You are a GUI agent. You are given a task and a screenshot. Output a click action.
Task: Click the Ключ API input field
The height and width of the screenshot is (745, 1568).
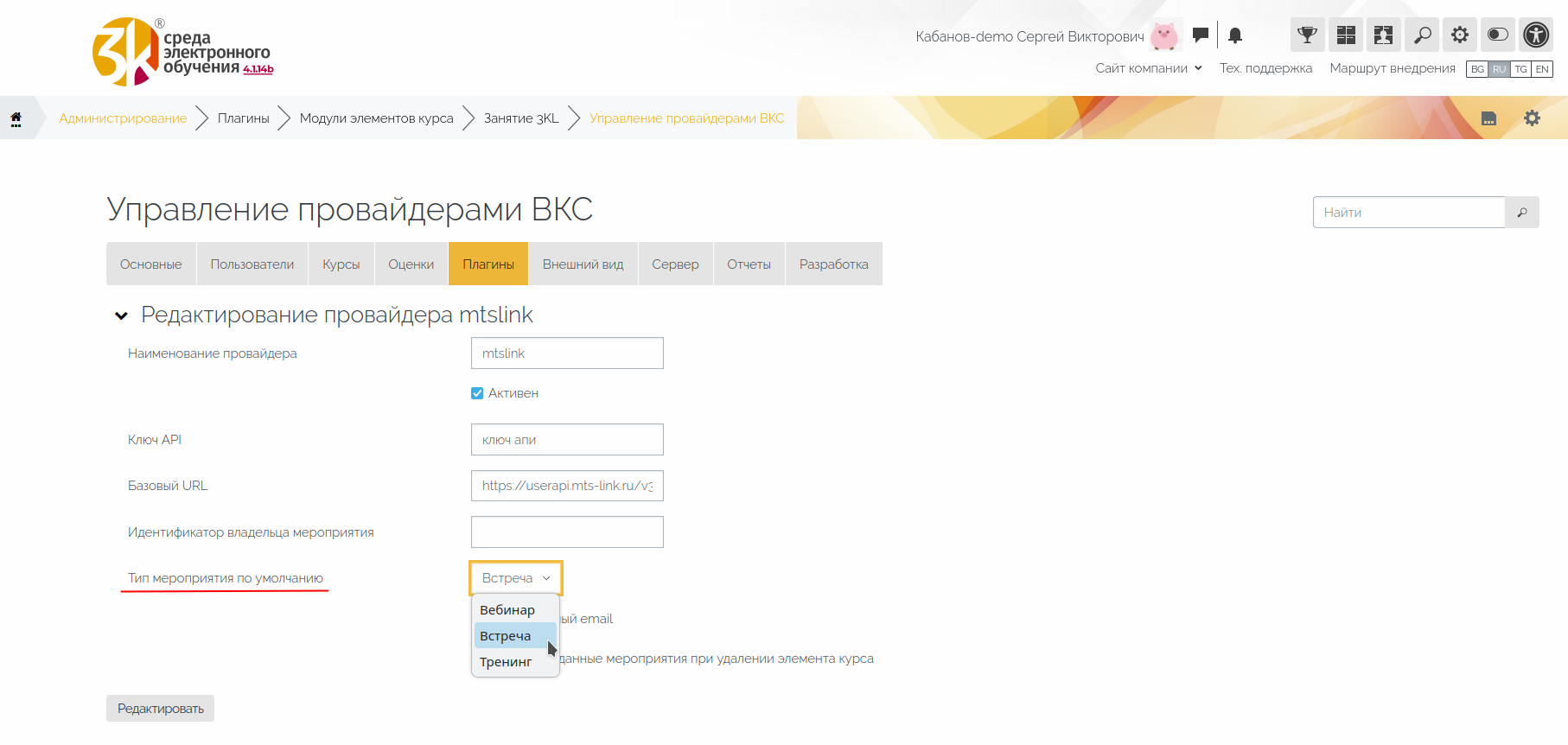click(x=567, y=440)
